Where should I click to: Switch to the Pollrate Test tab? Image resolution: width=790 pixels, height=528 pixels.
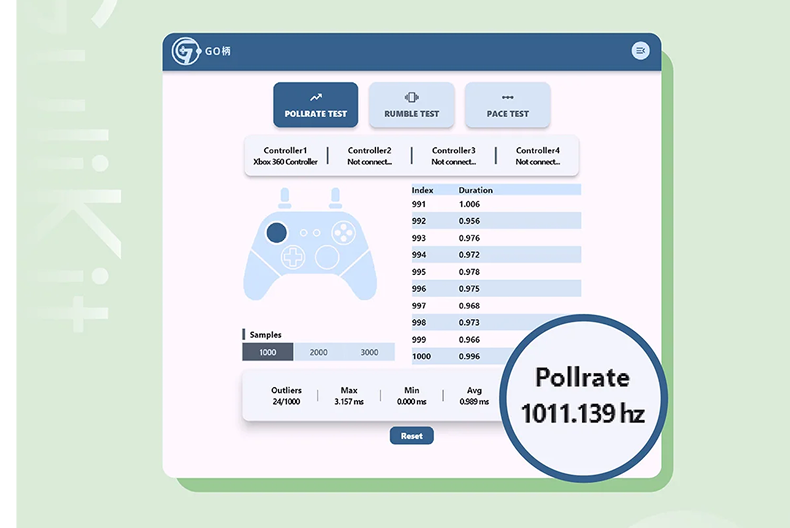(316, 105)
